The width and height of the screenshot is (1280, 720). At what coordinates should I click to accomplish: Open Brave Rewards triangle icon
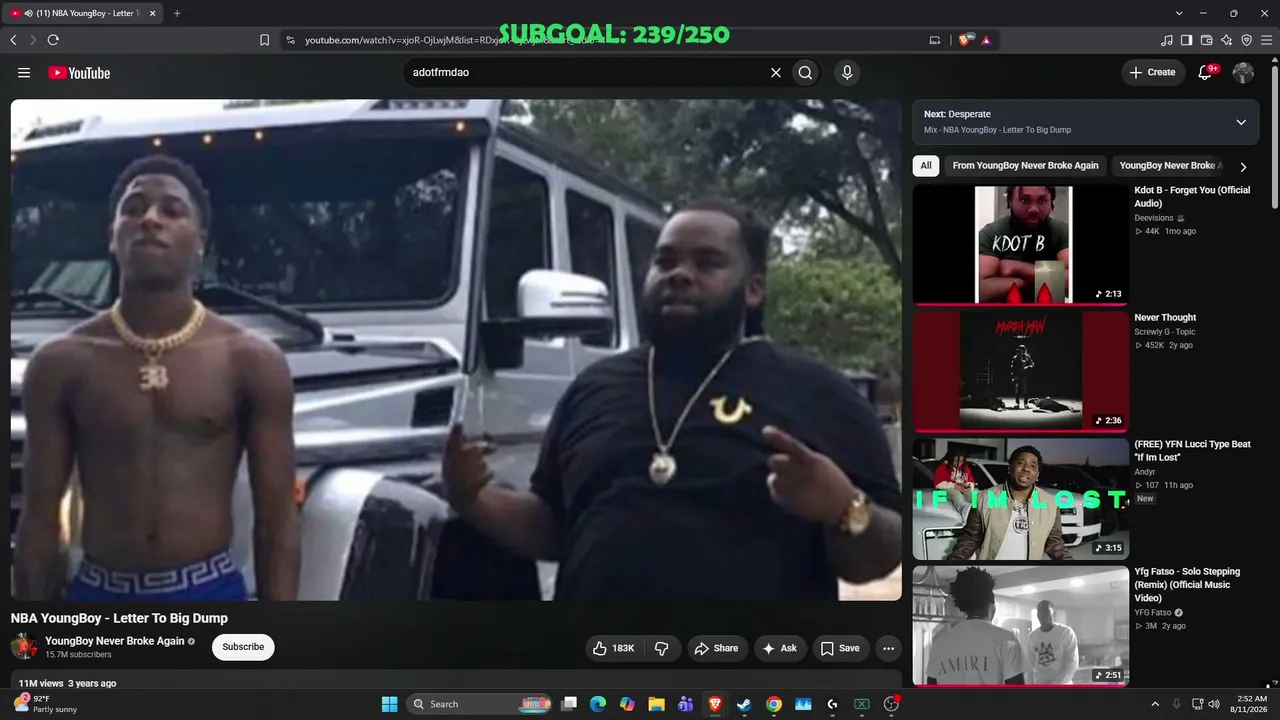coord(986,40)
